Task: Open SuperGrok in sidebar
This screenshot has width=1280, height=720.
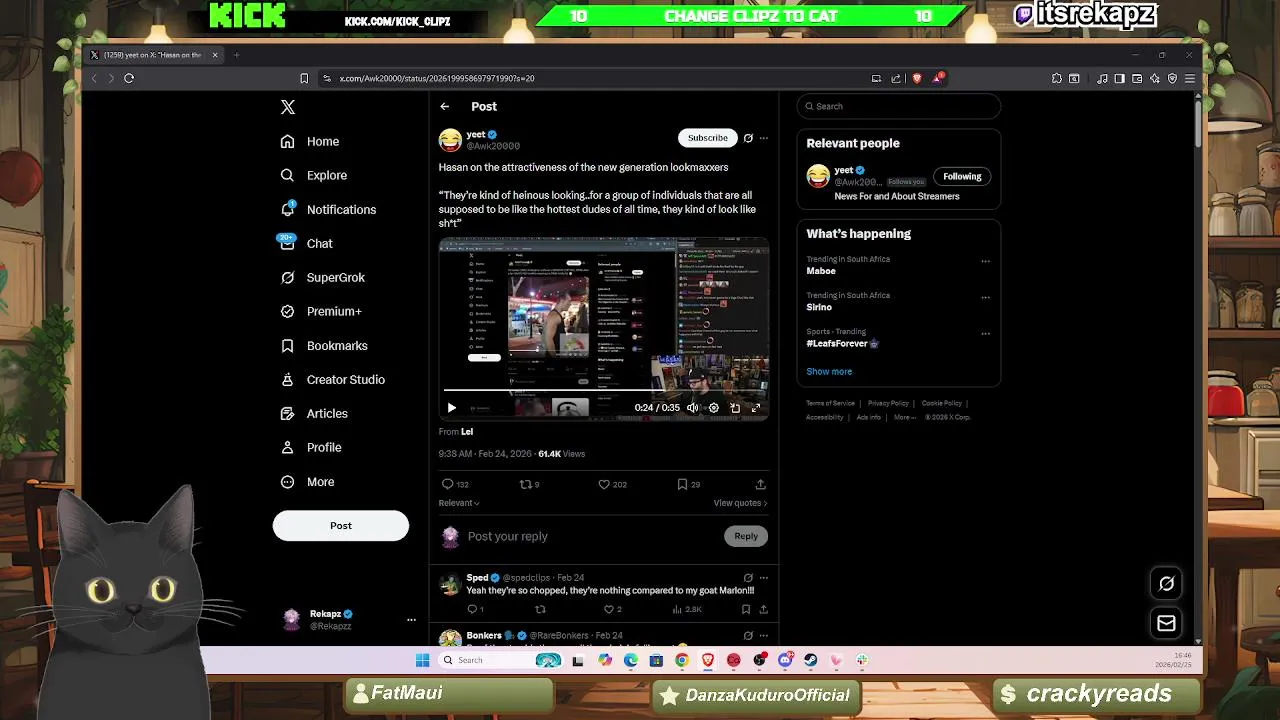Action: (322, 278)
